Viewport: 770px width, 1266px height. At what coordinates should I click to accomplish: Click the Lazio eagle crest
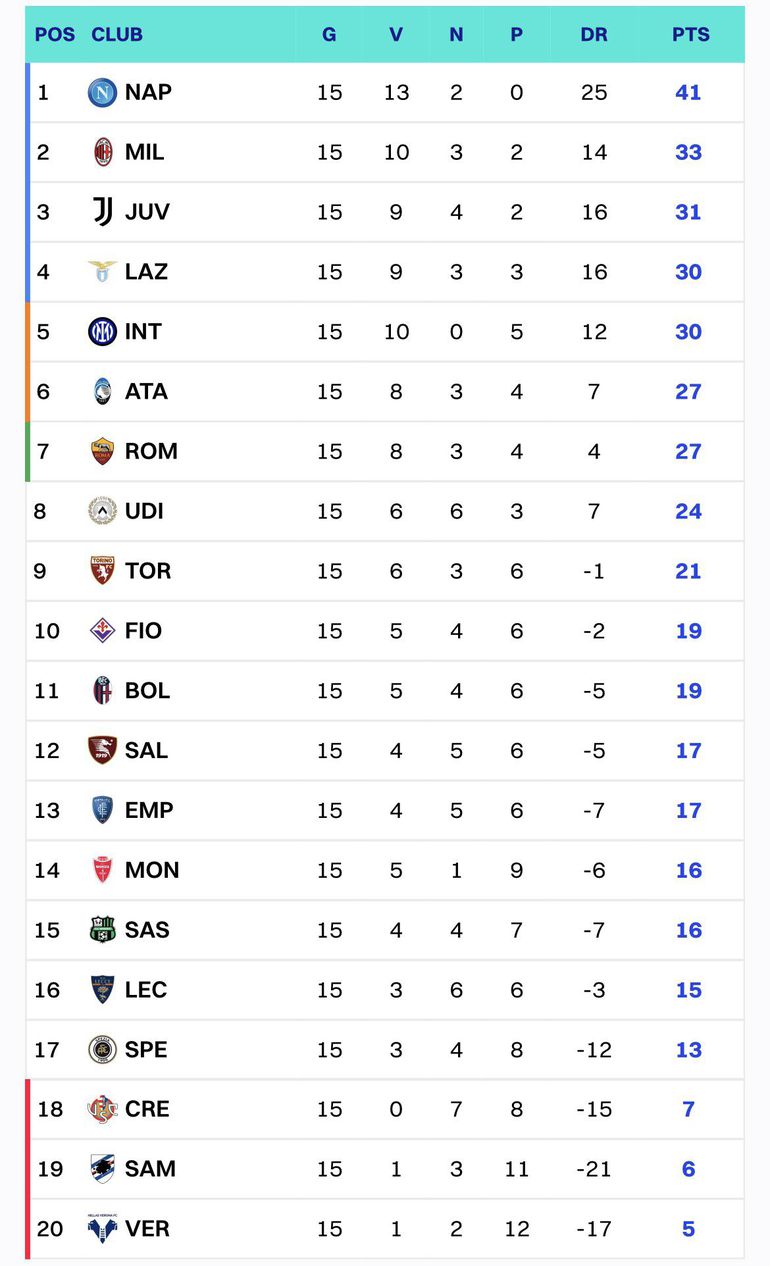(x=102, y=272)
